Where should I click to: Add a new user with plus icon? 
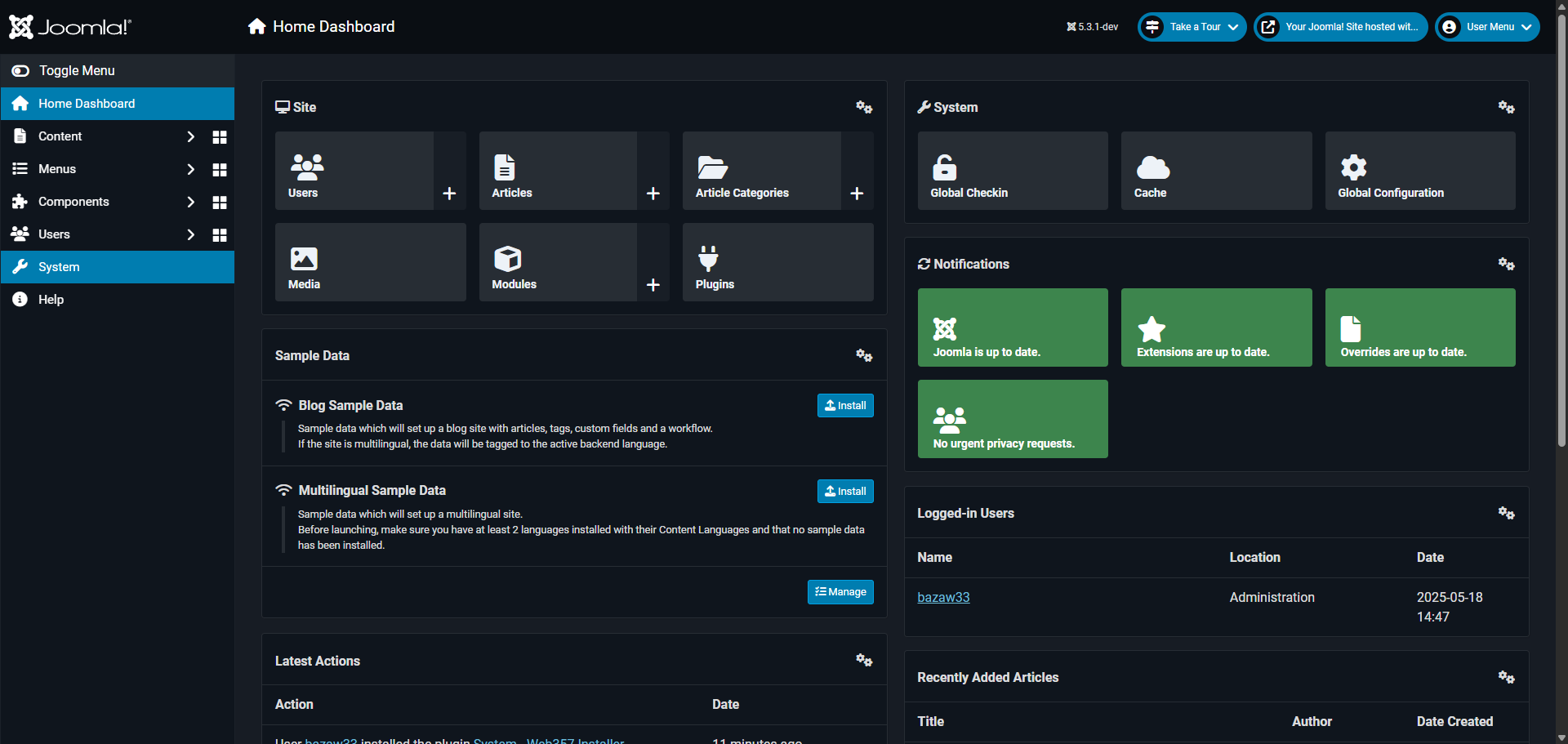pyautogui.click(x=449, y=194)
